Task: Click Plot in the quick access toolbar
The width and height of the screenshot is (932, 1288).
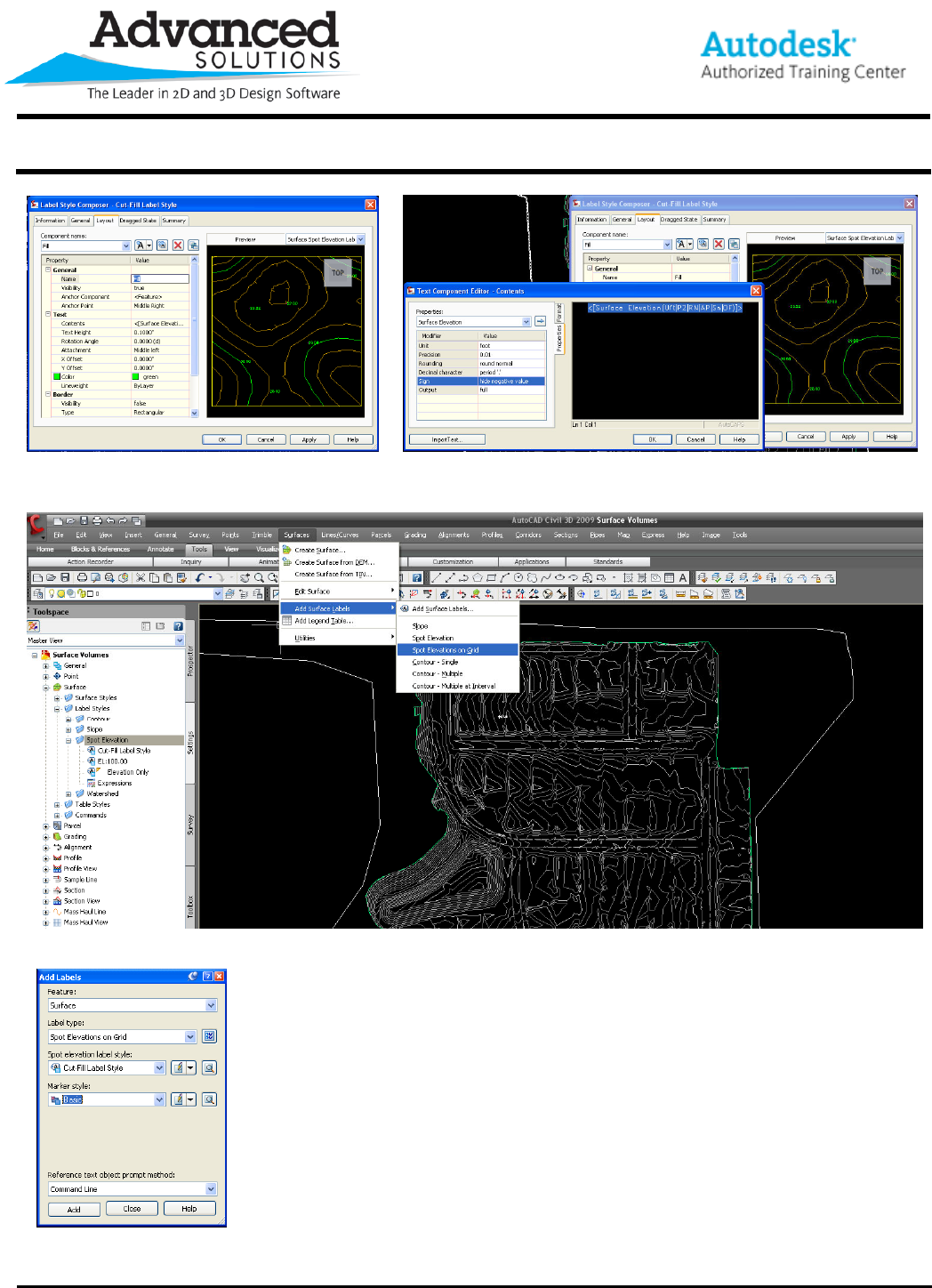Action: pos(97,520)
